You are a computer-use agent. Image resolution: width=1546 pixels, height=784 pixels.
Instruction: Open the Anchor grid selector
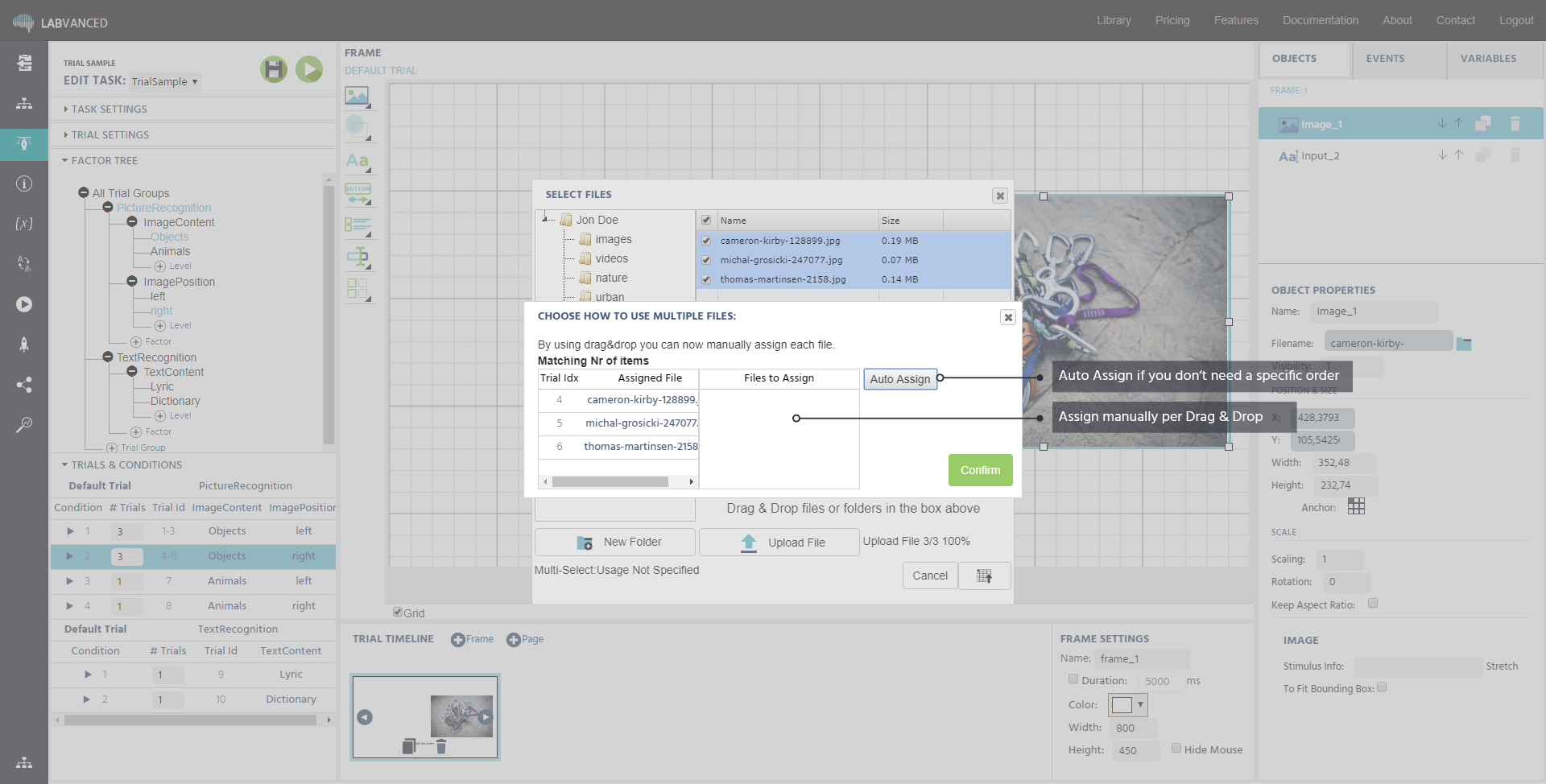1356,506
